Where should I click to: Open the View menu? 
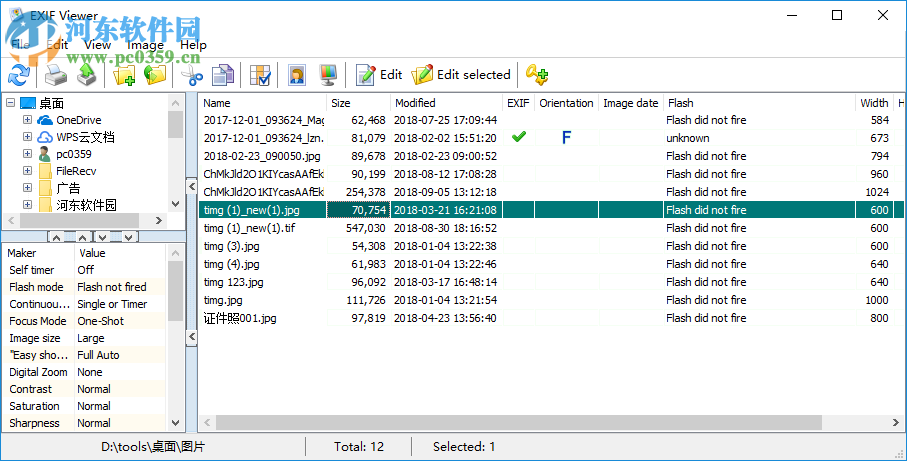pos(97,45)
